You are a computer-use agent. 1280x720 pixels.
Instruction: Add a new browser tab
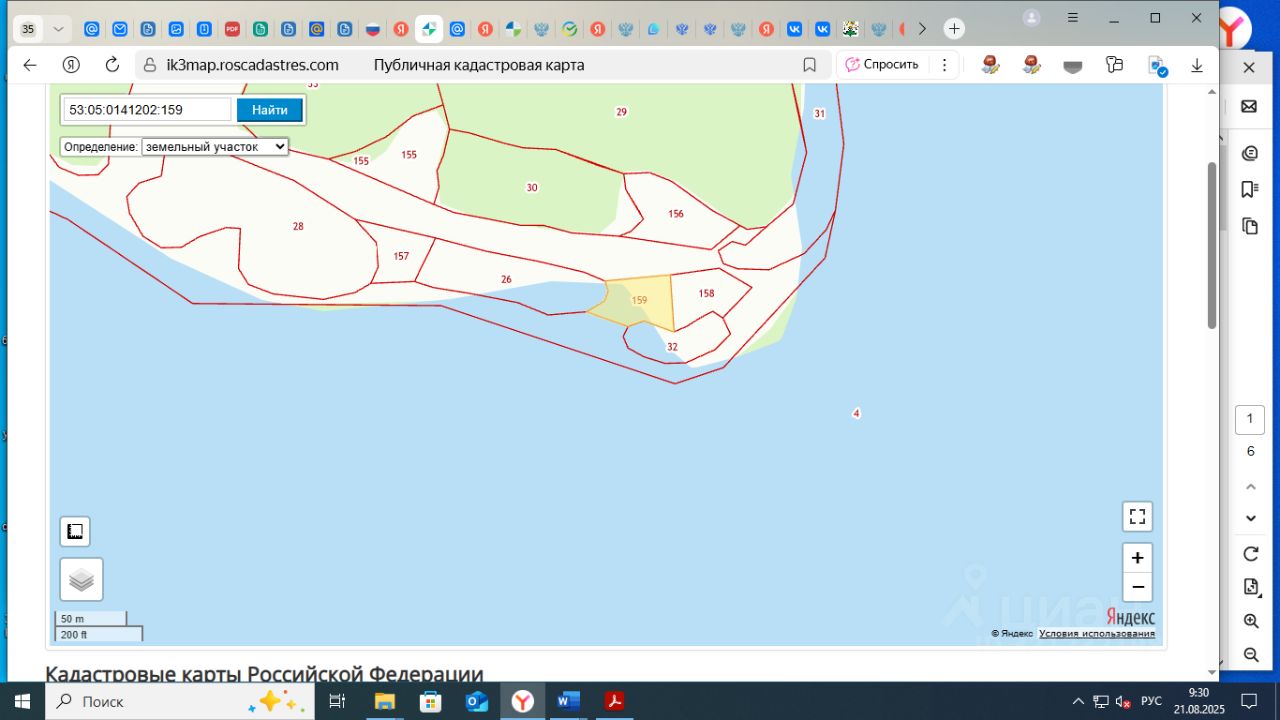954,29
